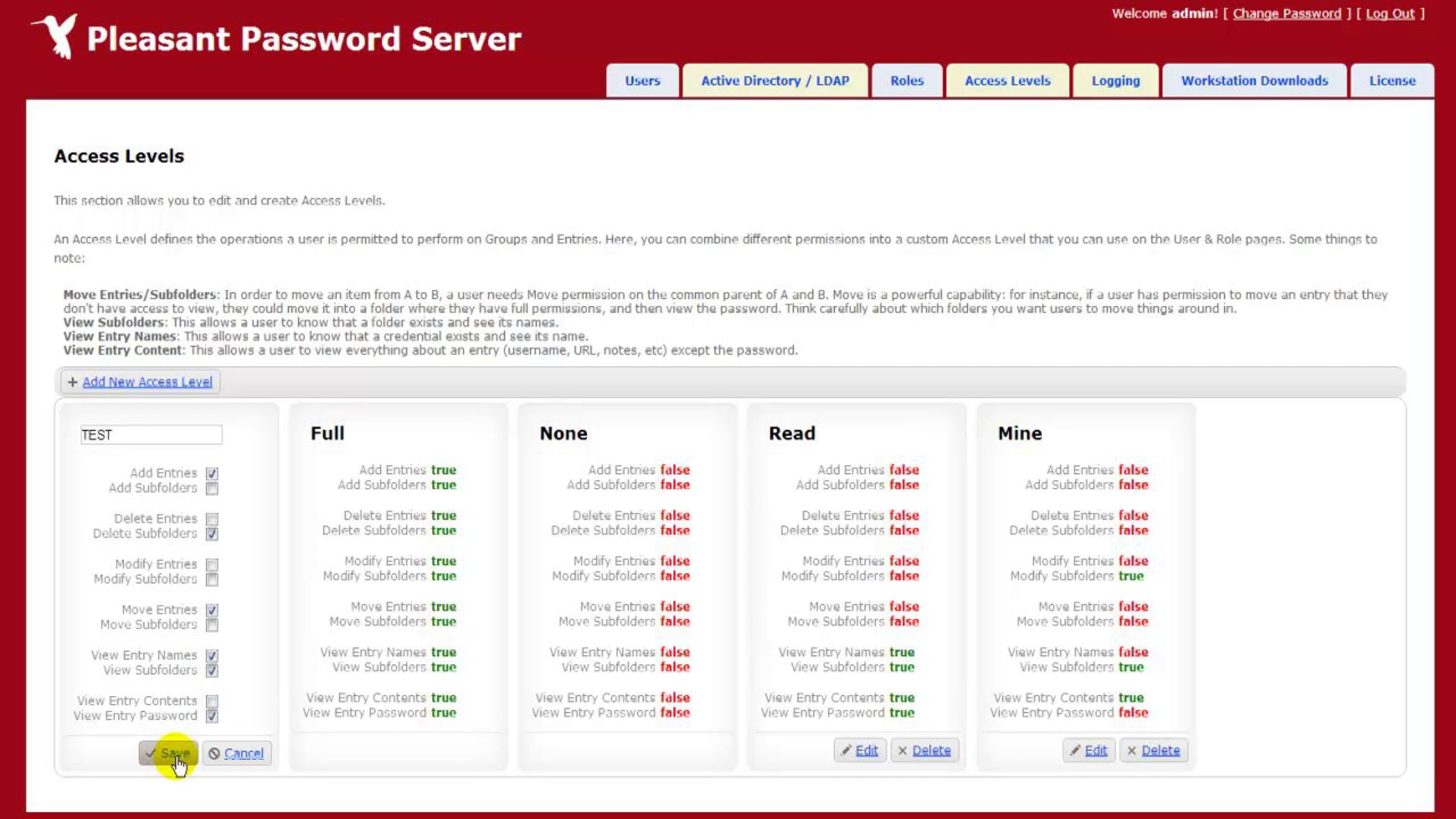This screenshot has width=1456, height=819.
Task: Click the Access Levels page heading
Action: 119,156
